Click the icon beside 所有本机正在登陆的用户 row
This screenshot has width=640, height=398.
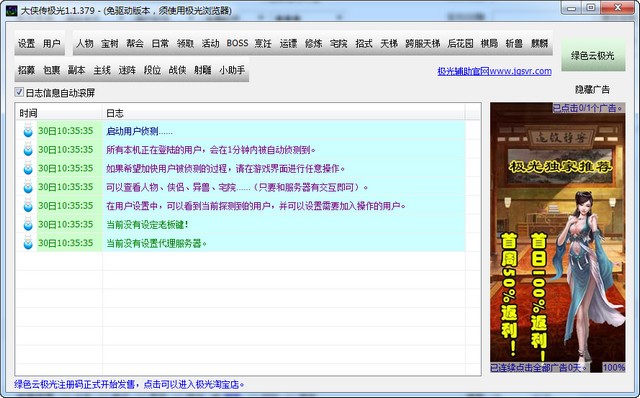click(x=28, y=150)
